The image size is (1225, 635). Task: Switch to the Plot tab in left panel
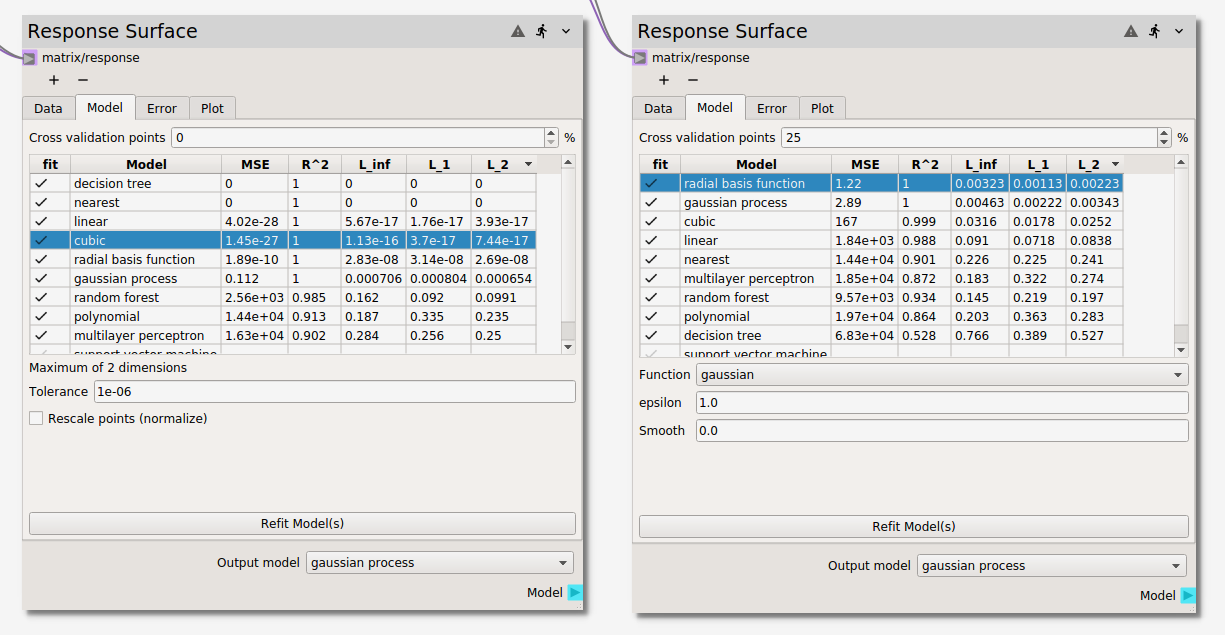212,108
